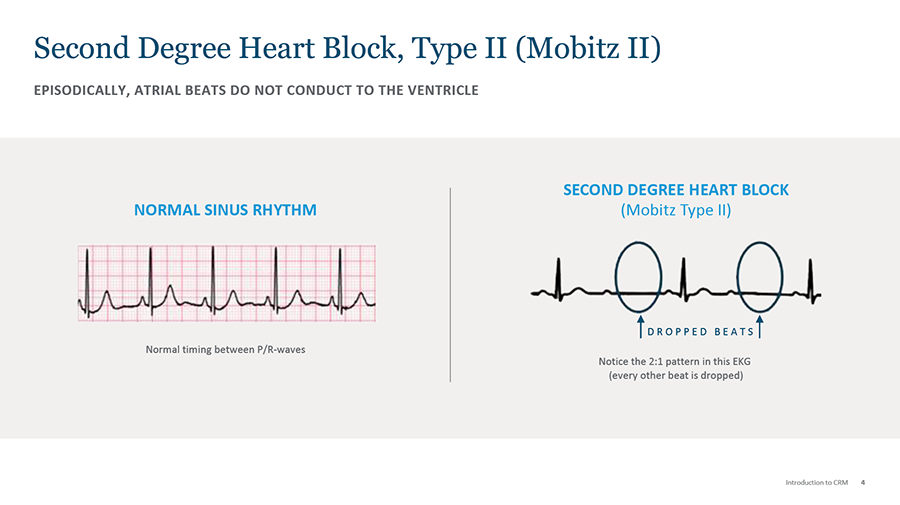This screenshot has height=505, width=900.
Task: Select the (Mobitz Type II) subheading
Action: tap(676, 211)
